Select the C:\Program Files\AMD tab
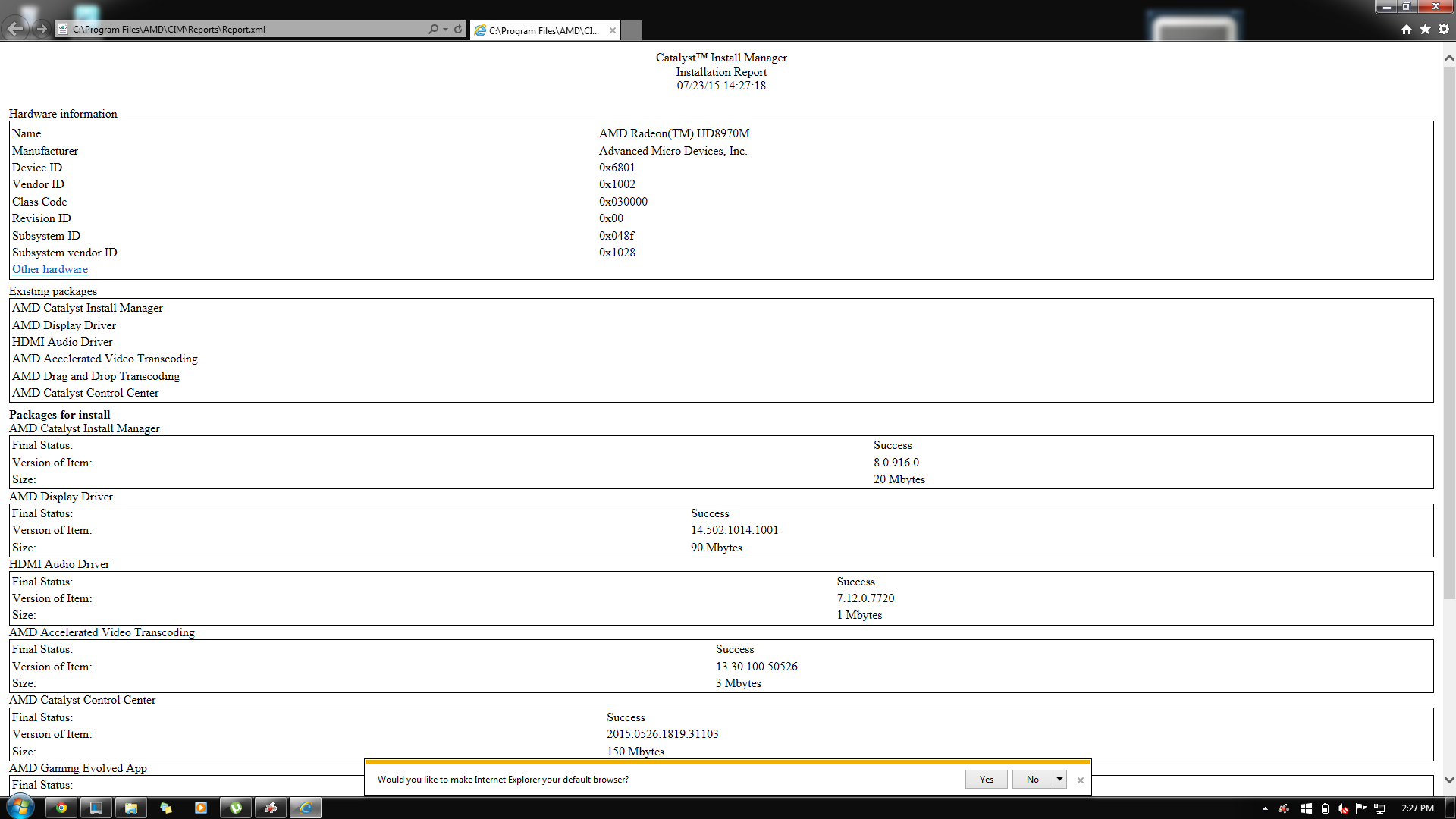This screenshot has width=1456, height=819. pos(543,30)
